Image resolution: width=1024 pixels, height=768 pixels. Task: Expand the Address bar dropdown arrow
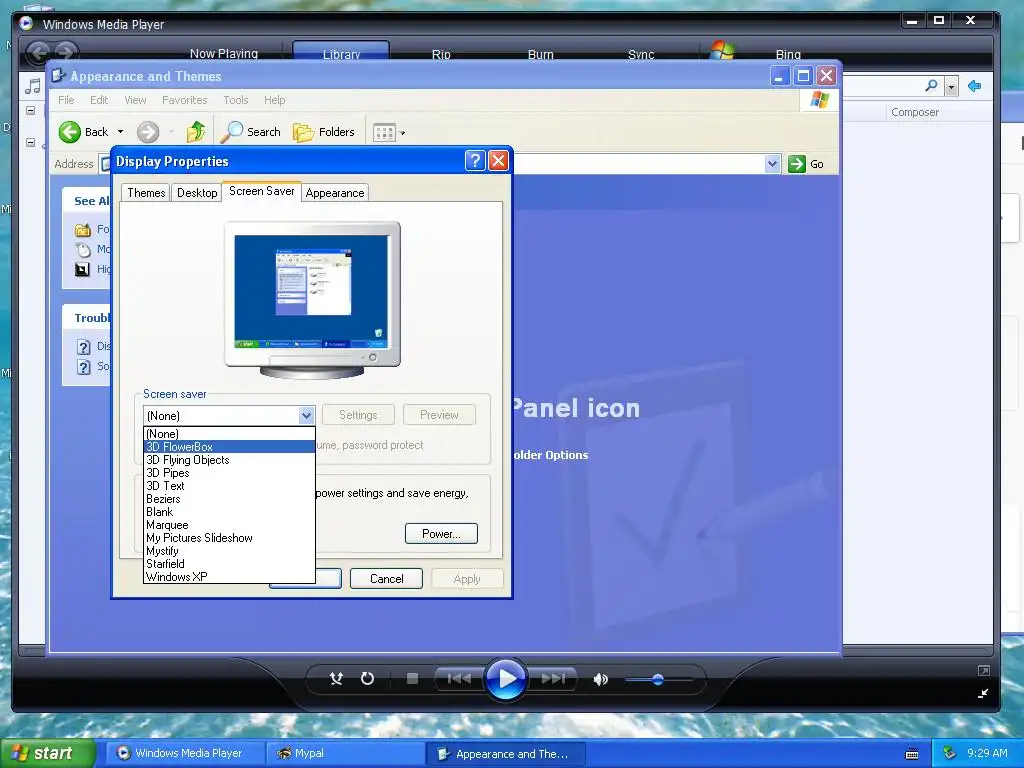[773, 163]
